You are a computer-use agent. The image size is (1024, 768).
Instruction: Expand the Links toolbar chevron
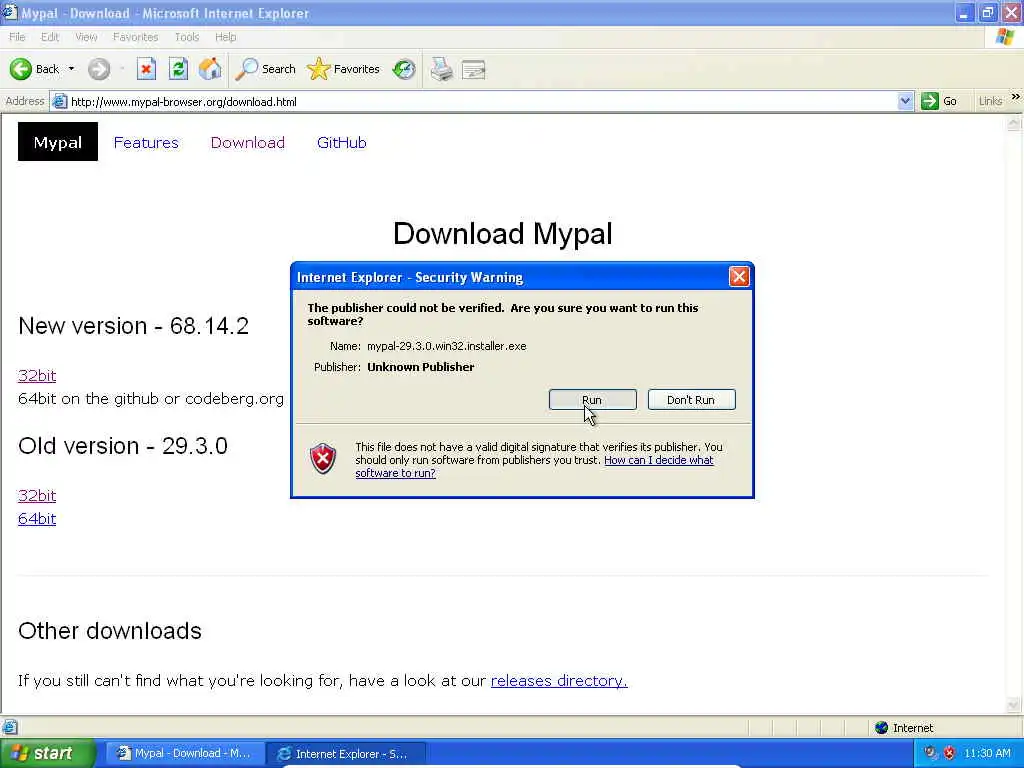point(1016,97)
